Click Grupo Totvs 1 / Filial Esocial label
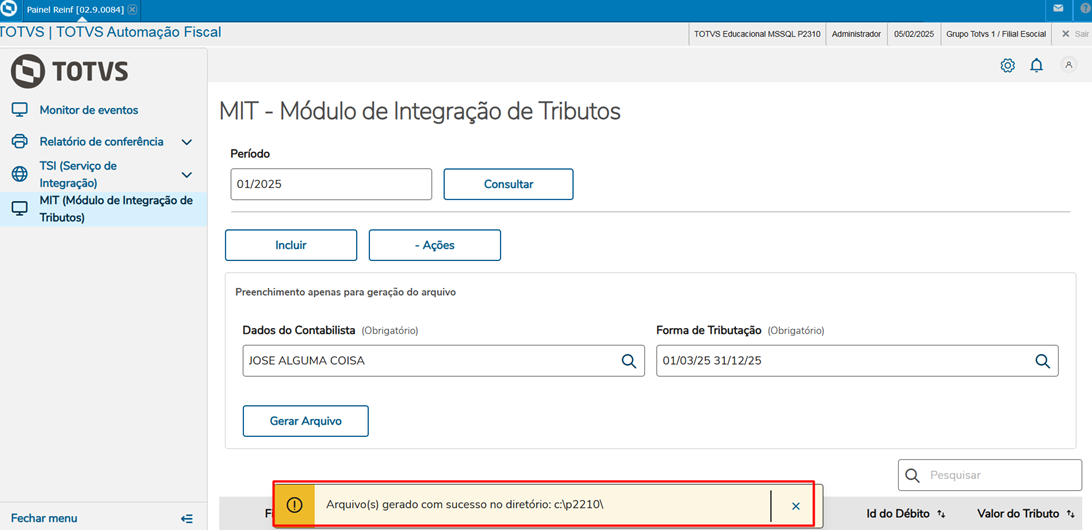This screenshot has height=530, width=1092. pos(996,33)
